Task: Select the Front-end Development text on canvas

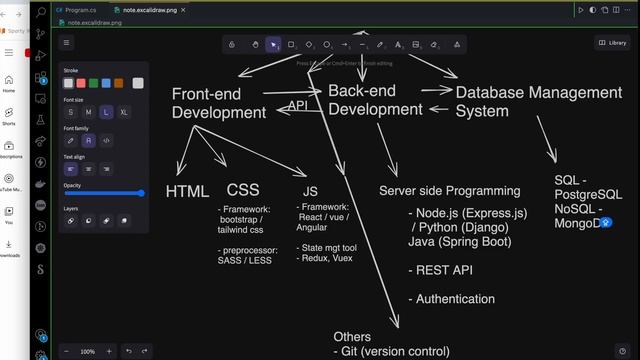Action: (x=219, y=103)
